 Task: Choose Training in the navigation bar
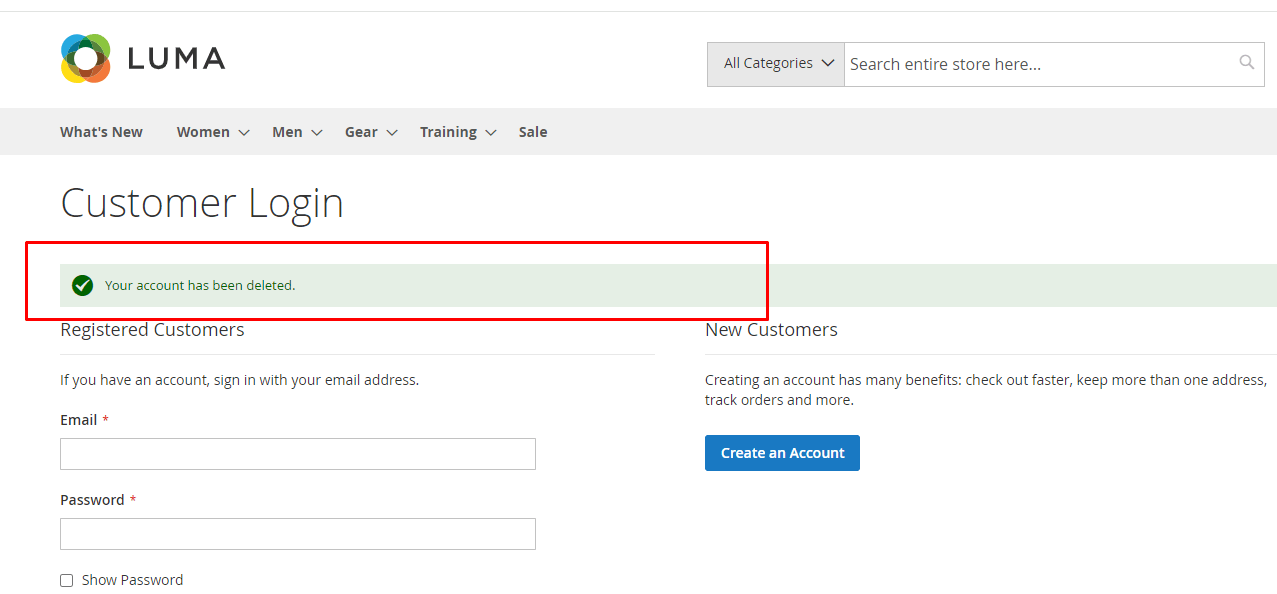[x=448, y=132]
